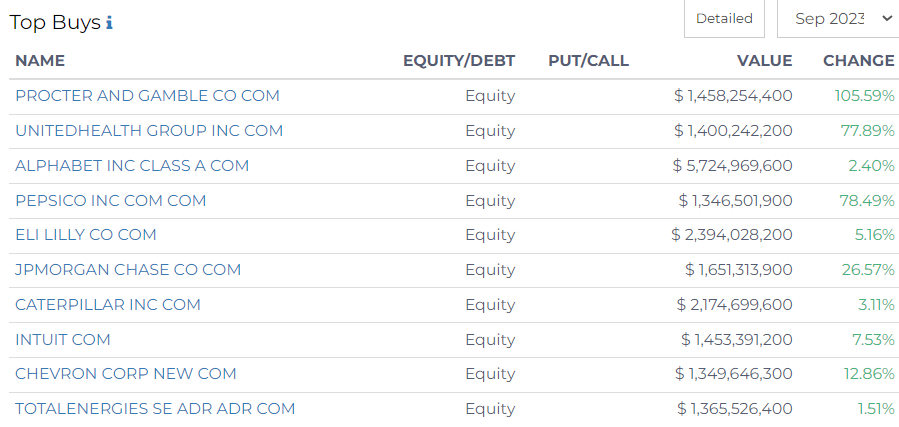
Task: Sort table by NAME column header
Action: coord(40,61)
